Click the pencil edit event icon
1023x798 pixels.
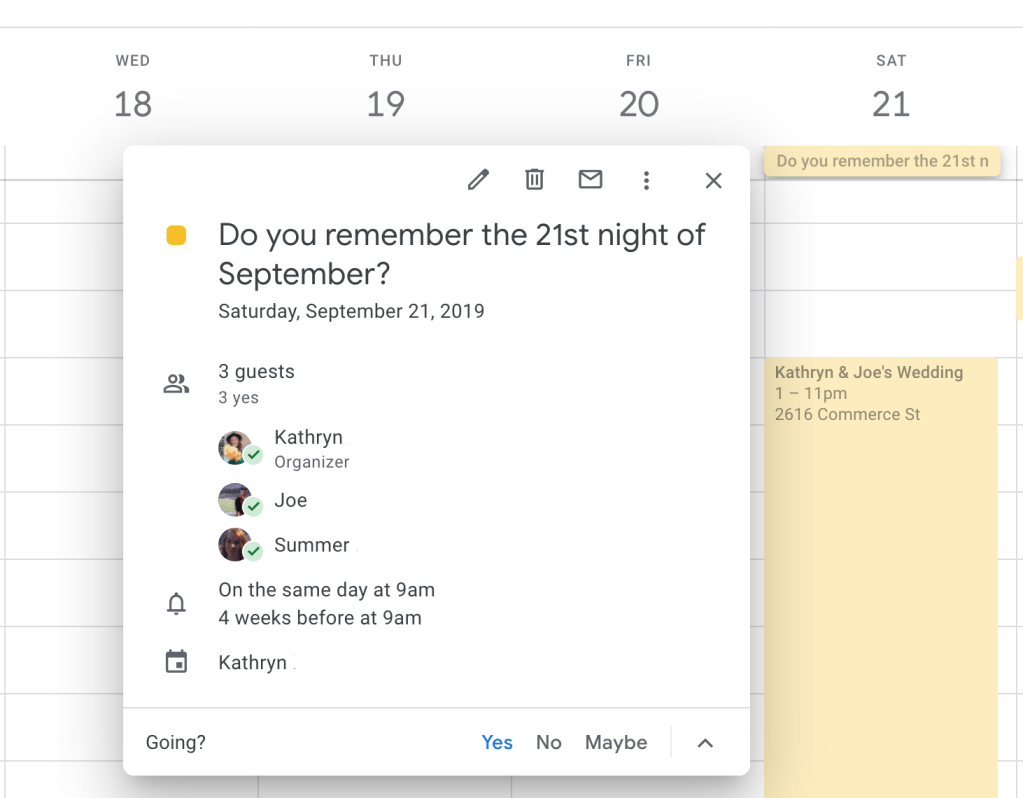point(479,180)
